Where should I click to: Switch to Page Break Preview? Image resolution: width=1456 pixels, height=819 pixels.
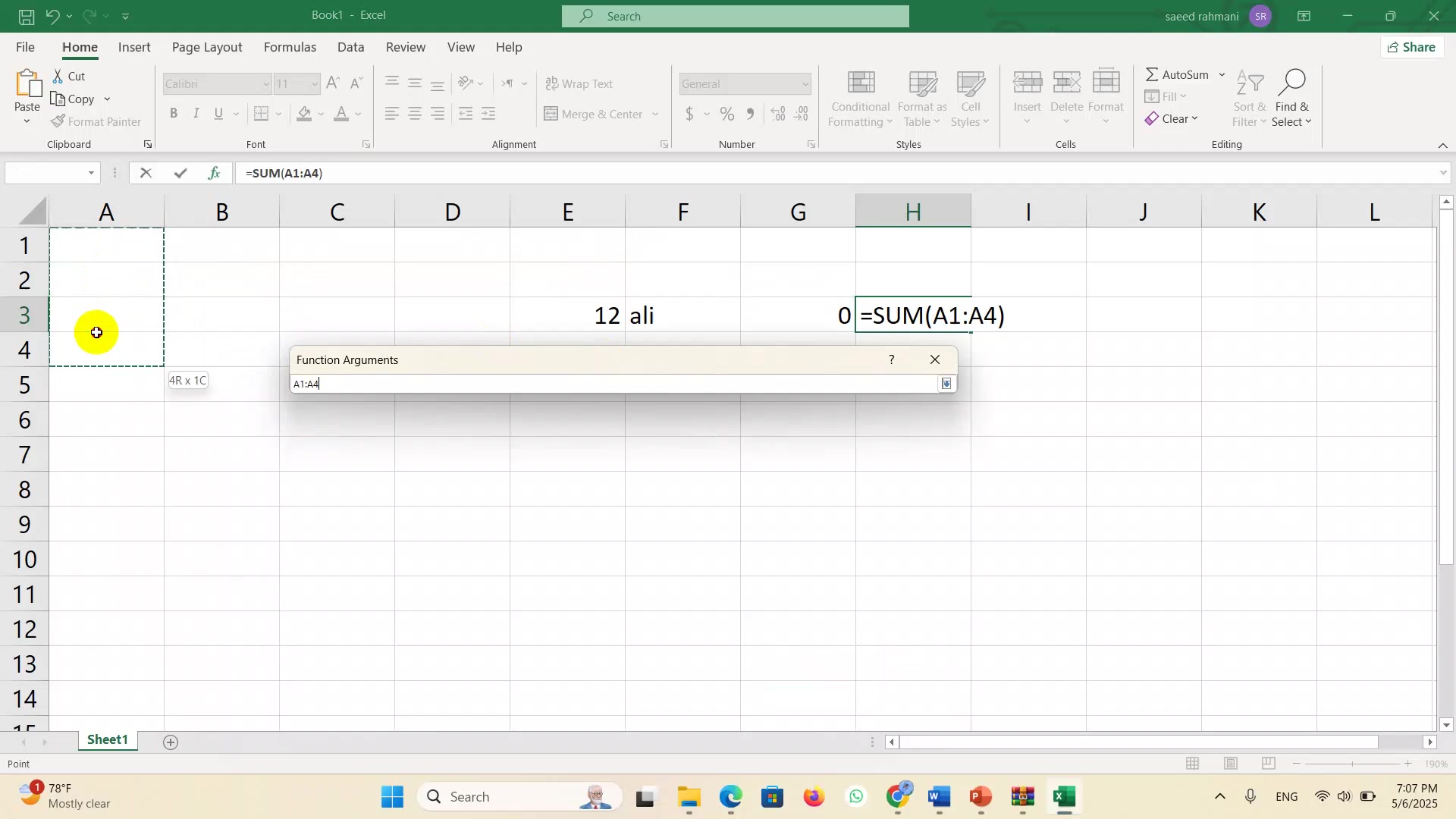click(1268, 764)
